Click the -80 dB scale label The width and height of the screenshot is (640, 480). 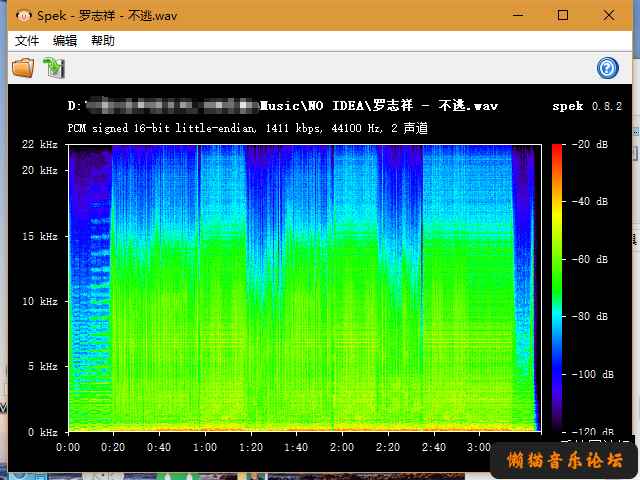[x=590, y=316]
